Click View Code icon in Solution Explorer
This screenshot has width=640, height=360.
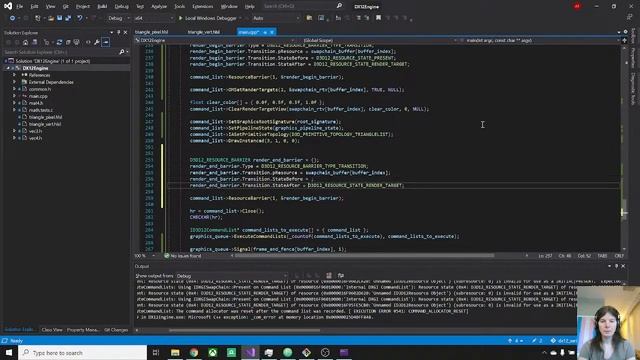point(88,42)
